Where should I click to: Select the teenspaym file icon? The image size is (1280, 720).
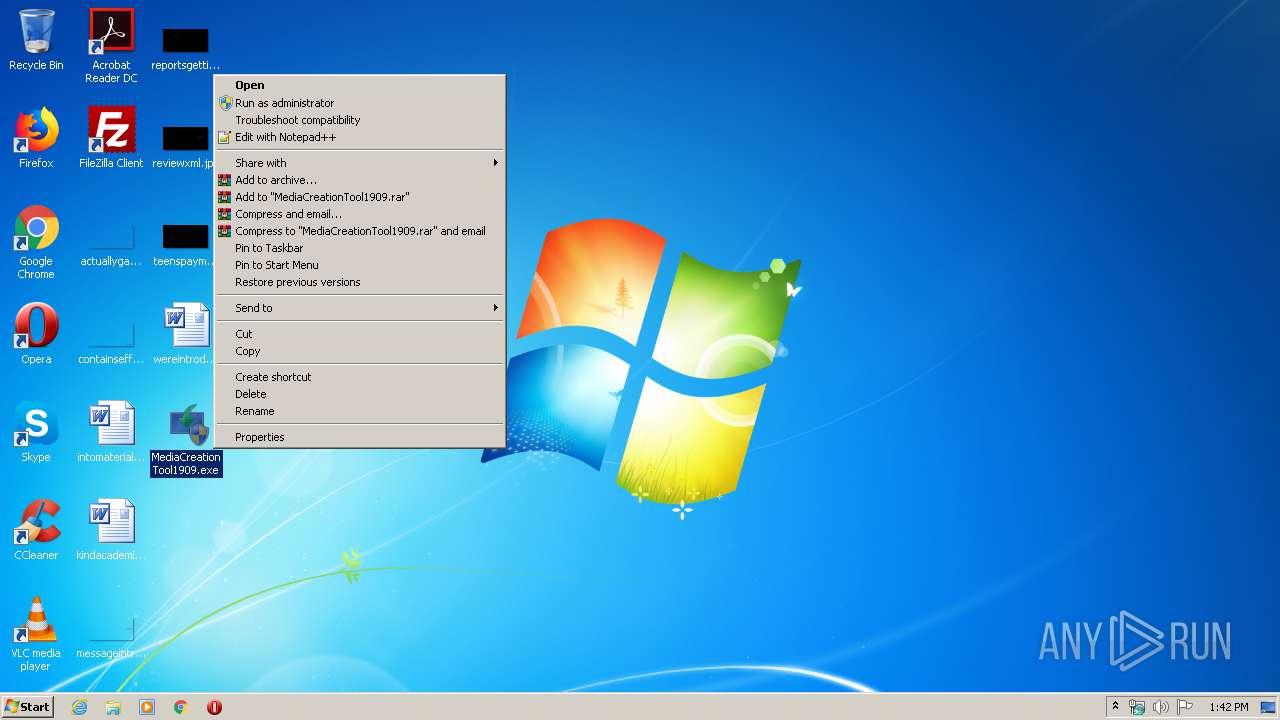(184, 244)
